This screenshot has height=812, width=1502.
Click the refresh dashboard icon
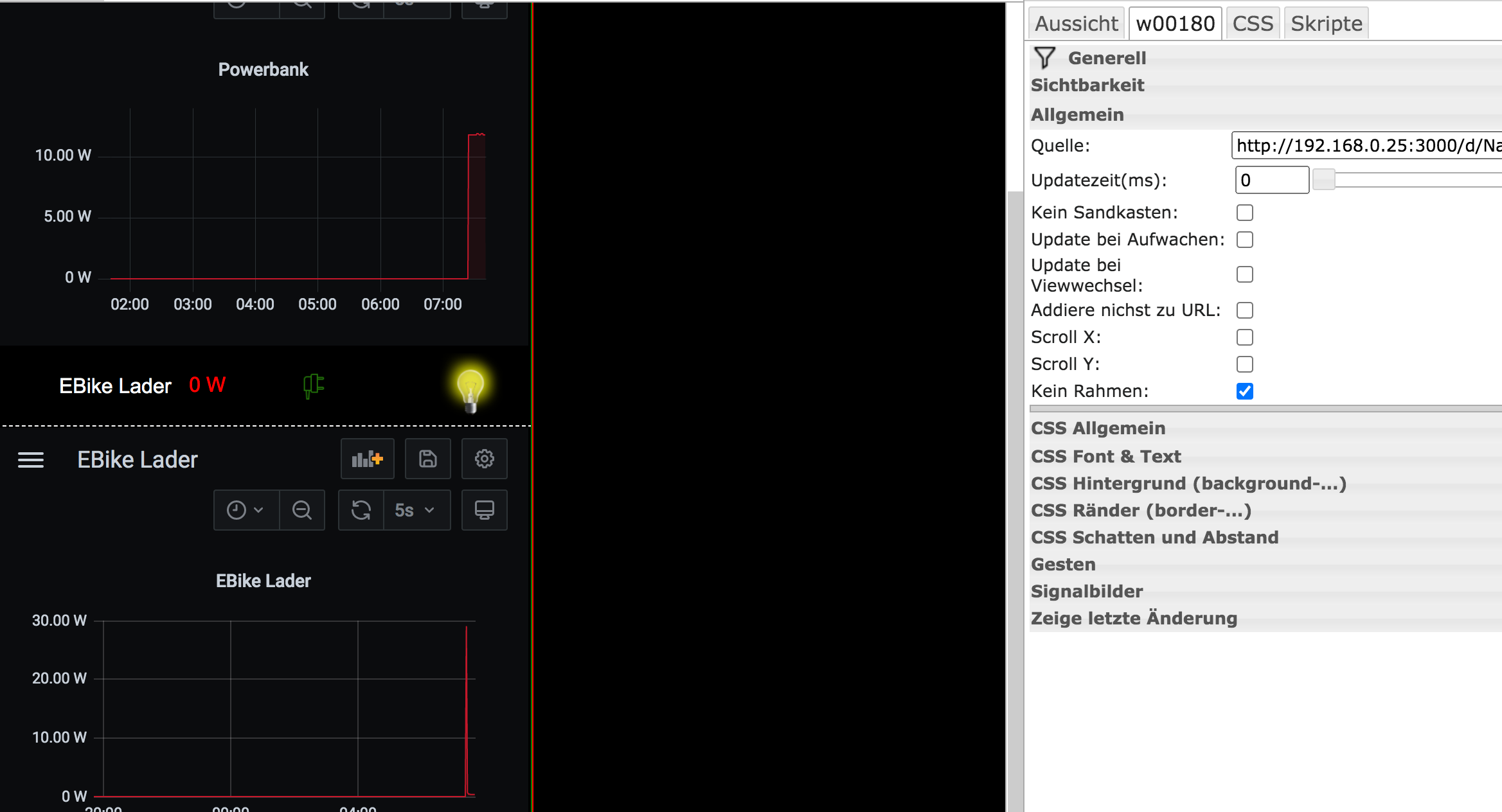[x=361, y=510]
